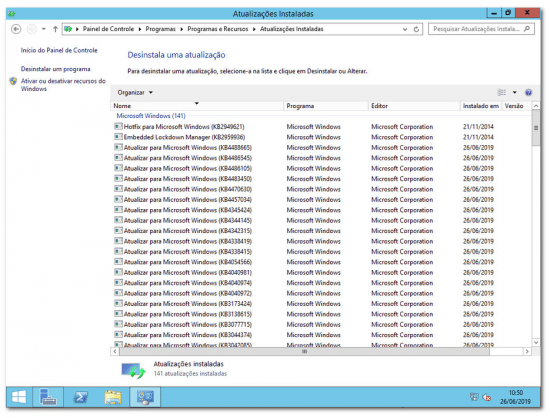
Task: Expand the address bar history dropdown
Action: [405, 29]
